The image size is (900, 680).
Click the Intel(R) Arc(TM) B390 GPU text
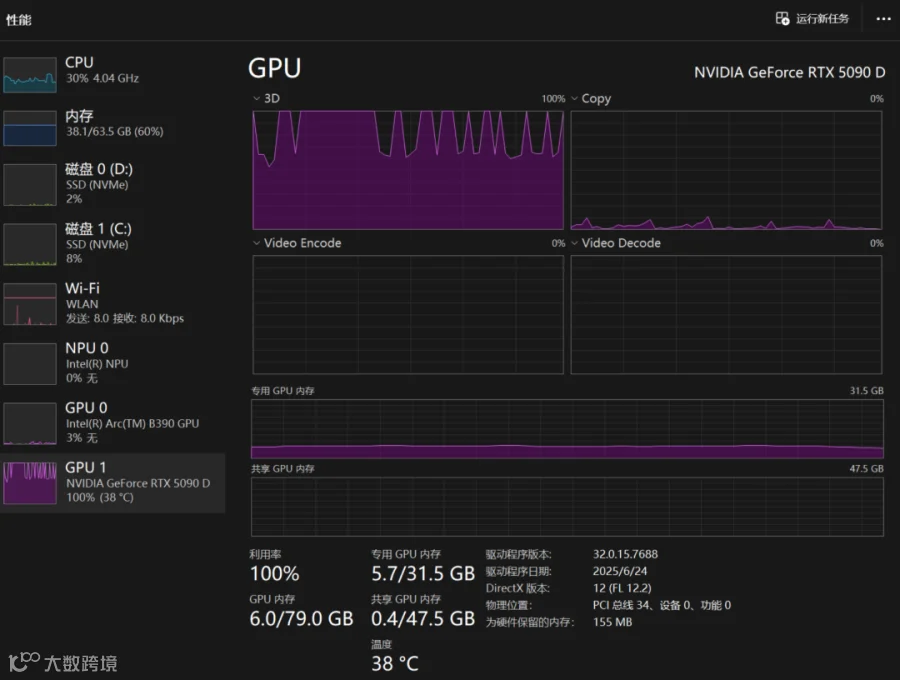(x=133, y=423)
